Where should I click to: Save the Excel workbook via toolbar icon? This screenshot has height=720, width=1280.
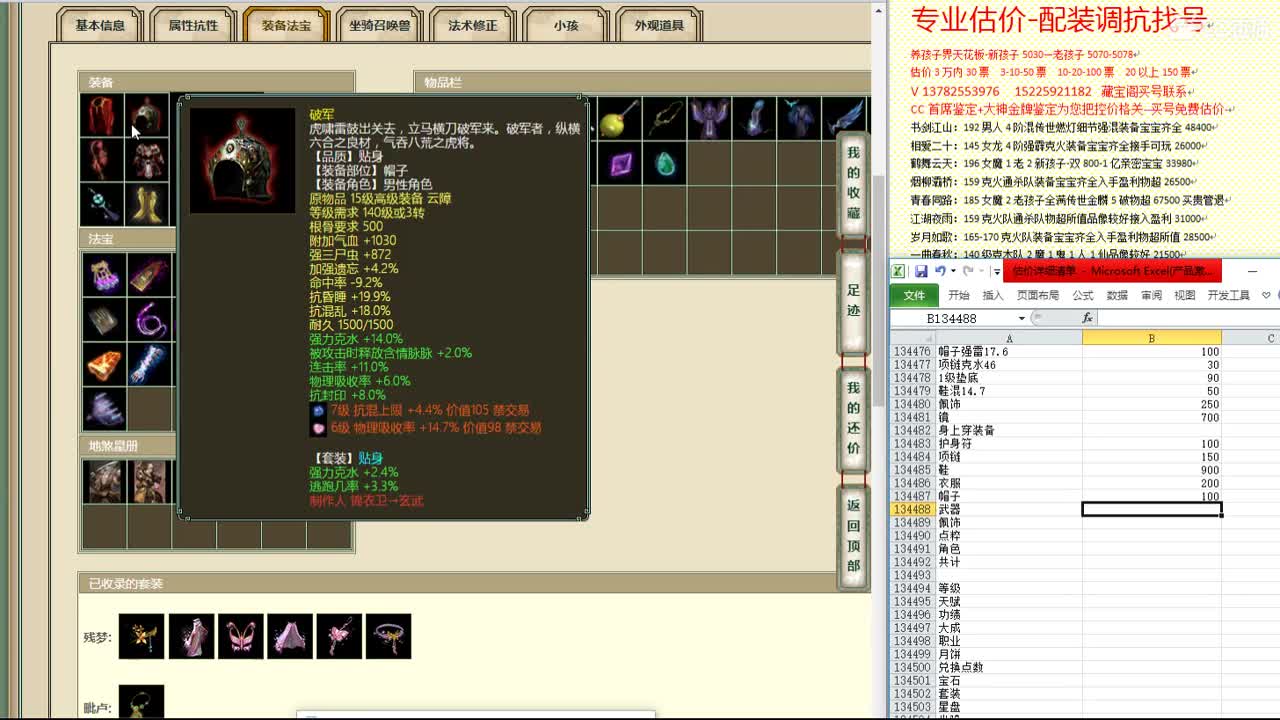[921, 271]
